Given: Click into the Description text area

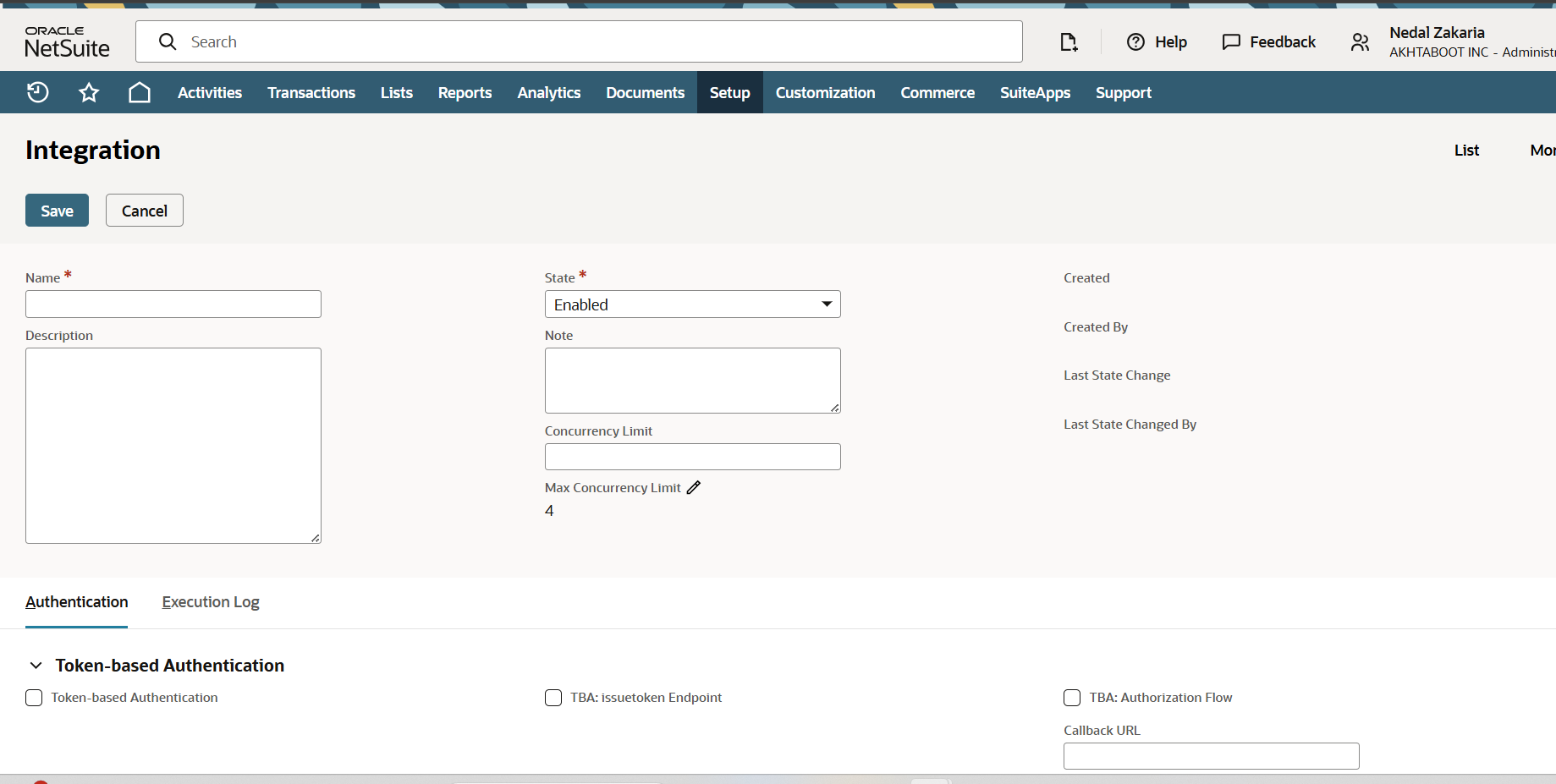Looking at the screenshot, I should point(173,446).
